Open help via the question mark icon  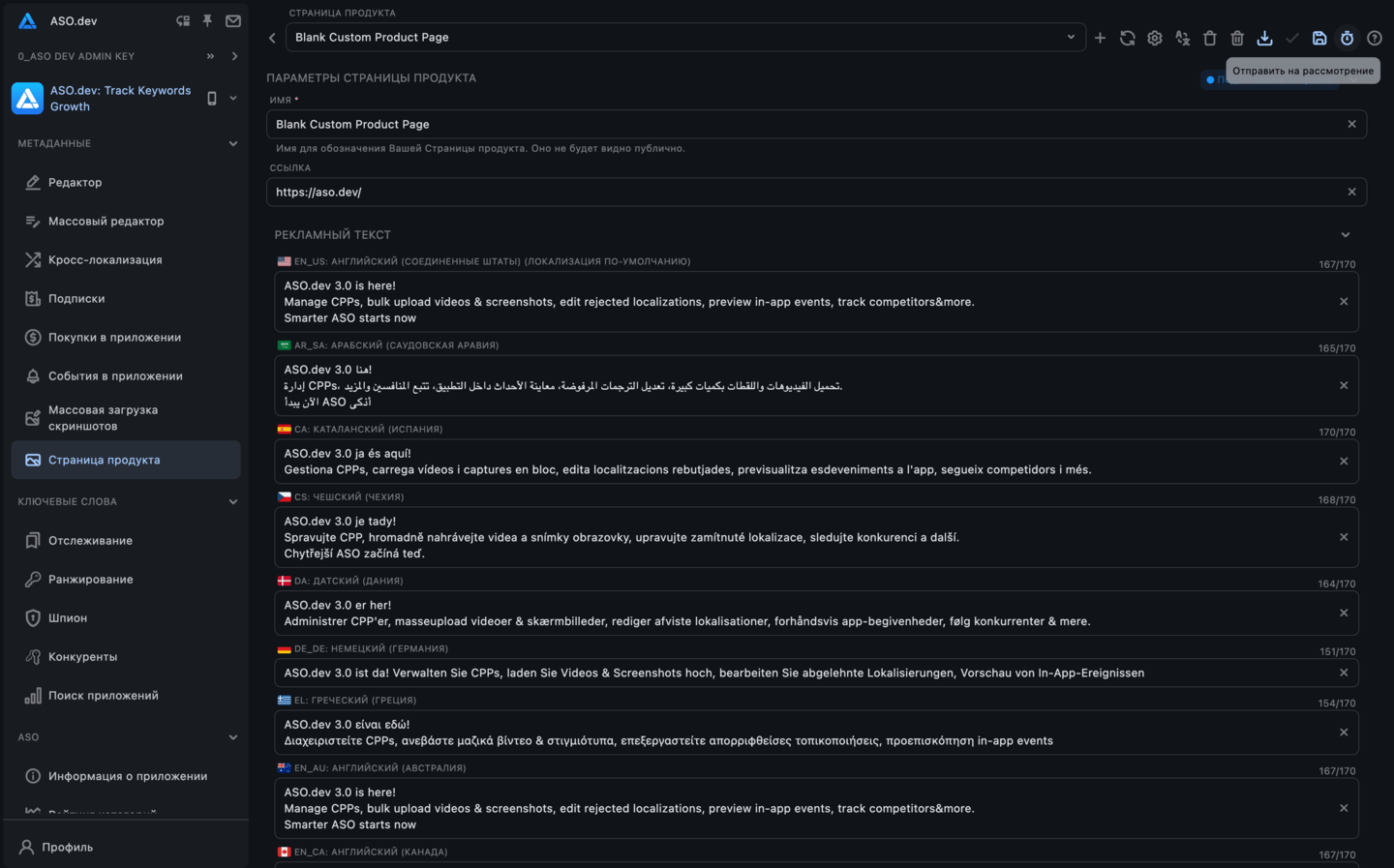pyautogui.click(x=1374, y=38)
